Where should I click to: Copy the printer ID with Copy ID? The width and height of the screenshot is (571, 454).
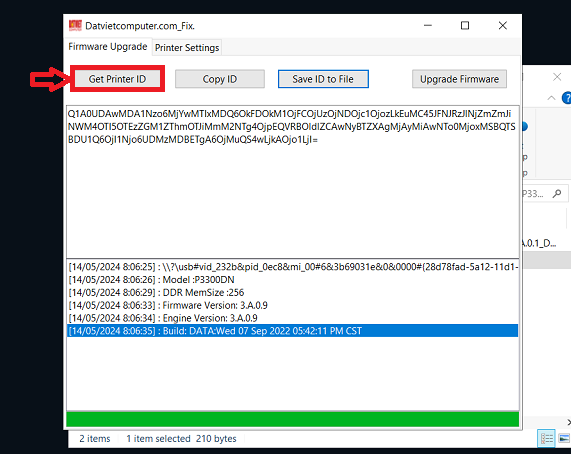click(220, 79)
